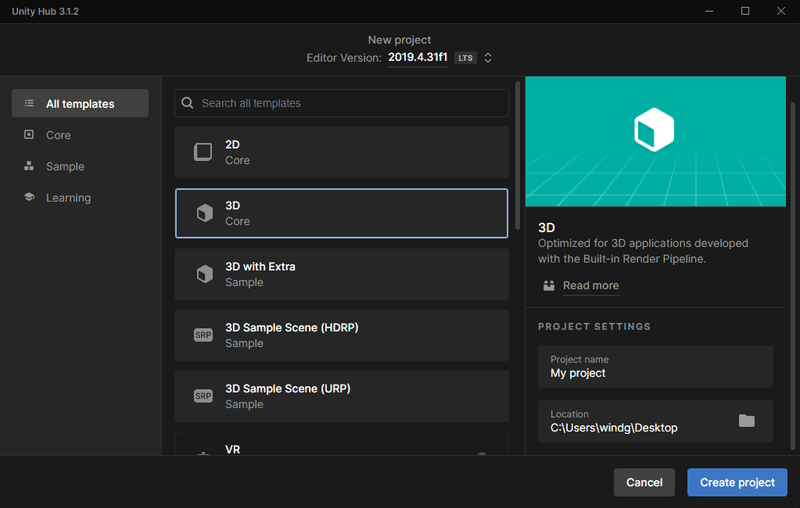The width and height of the screenshot is (800, 508).
Task: Click the search magnifier icon
Action: [187, 103]
